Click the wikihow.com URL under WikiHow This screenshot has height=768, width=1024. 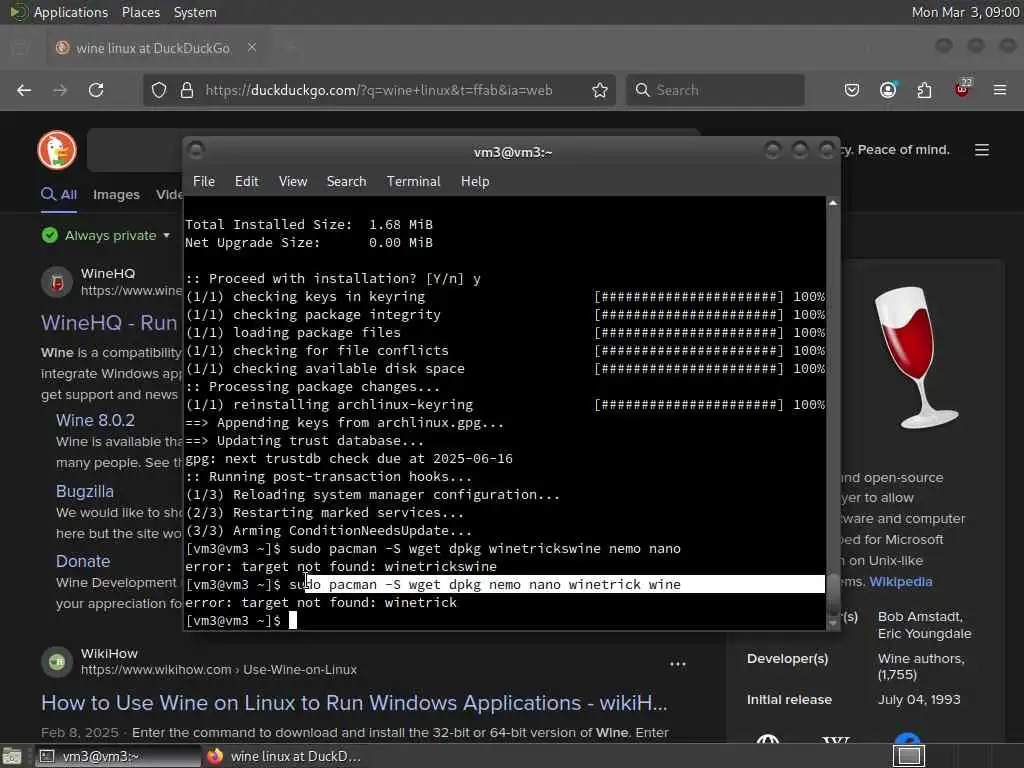219,669
